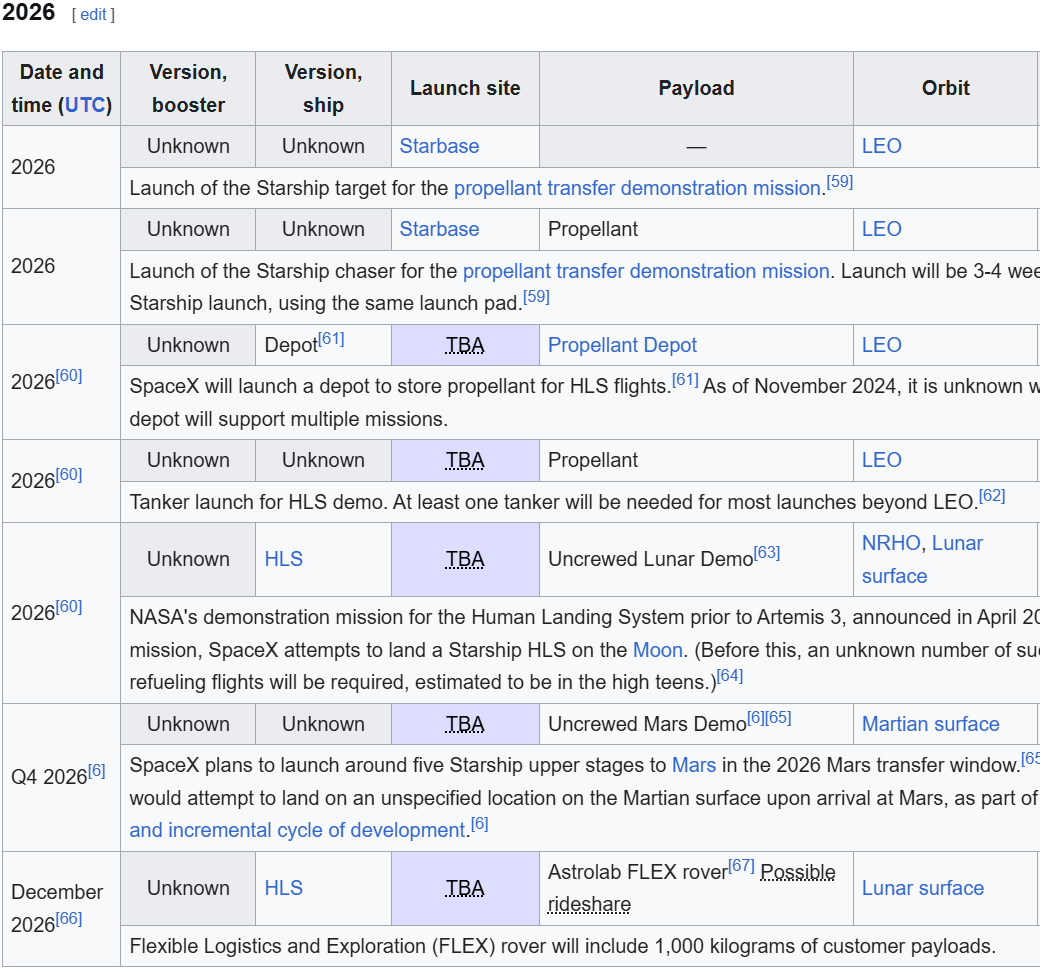This screenshot has height=969, width=1040.
Task: Click the 'December' date text
Action: click(x=57, y=892)
